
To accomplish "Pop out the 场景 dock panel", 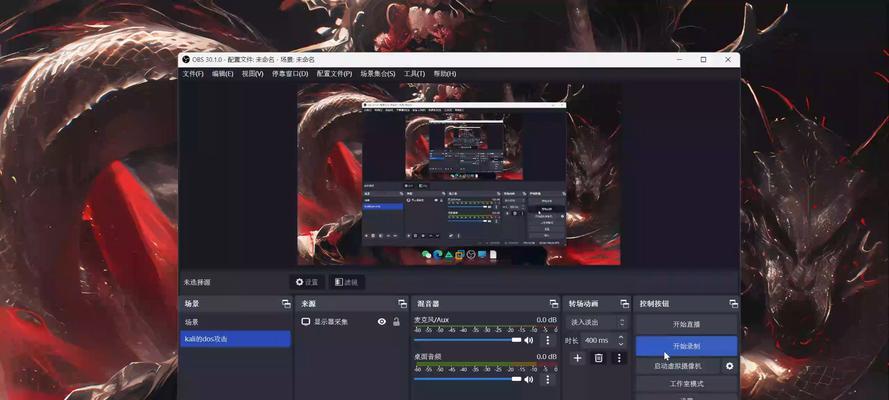I will [286, 304].
